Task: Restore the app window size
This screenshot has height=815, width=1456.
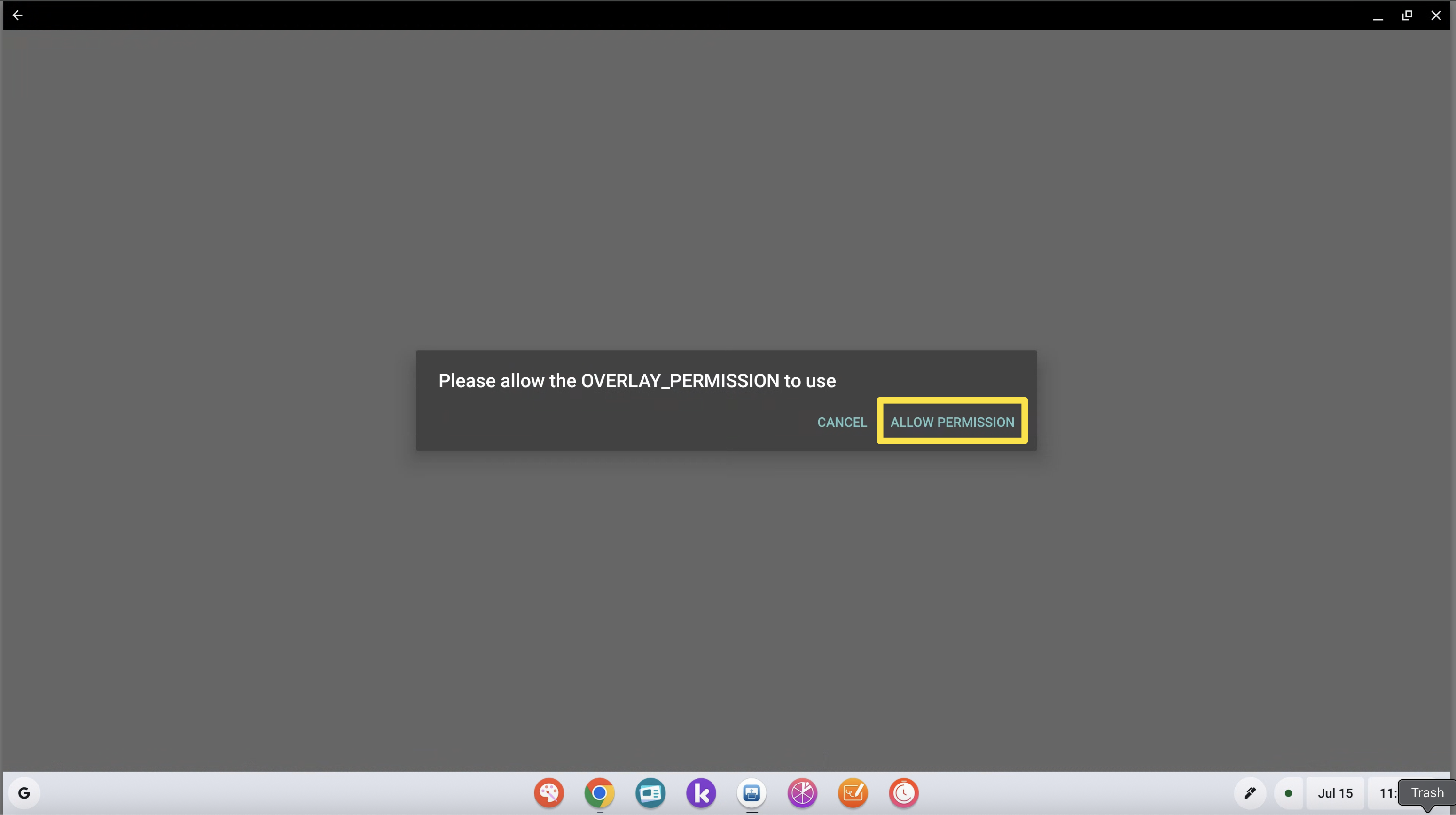Action: (x=1407, y=15)
